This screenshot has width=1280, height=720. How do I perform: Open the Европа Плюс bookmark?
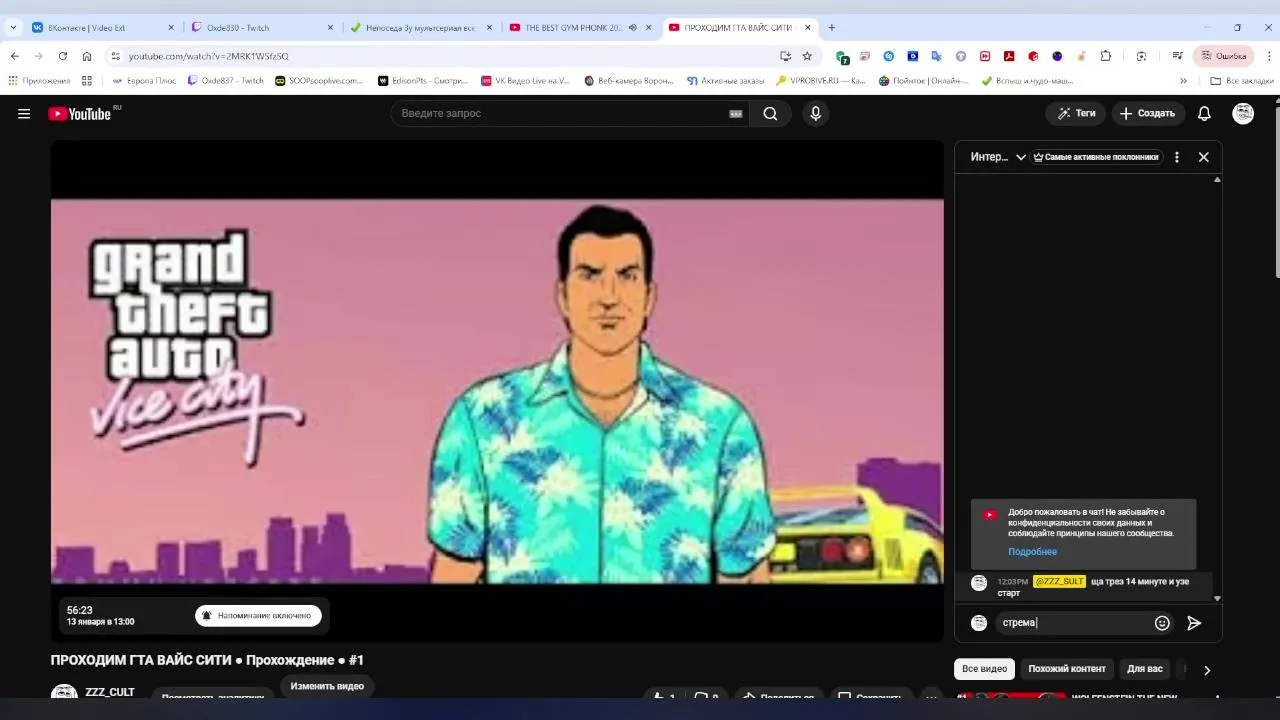pos(143,81)
